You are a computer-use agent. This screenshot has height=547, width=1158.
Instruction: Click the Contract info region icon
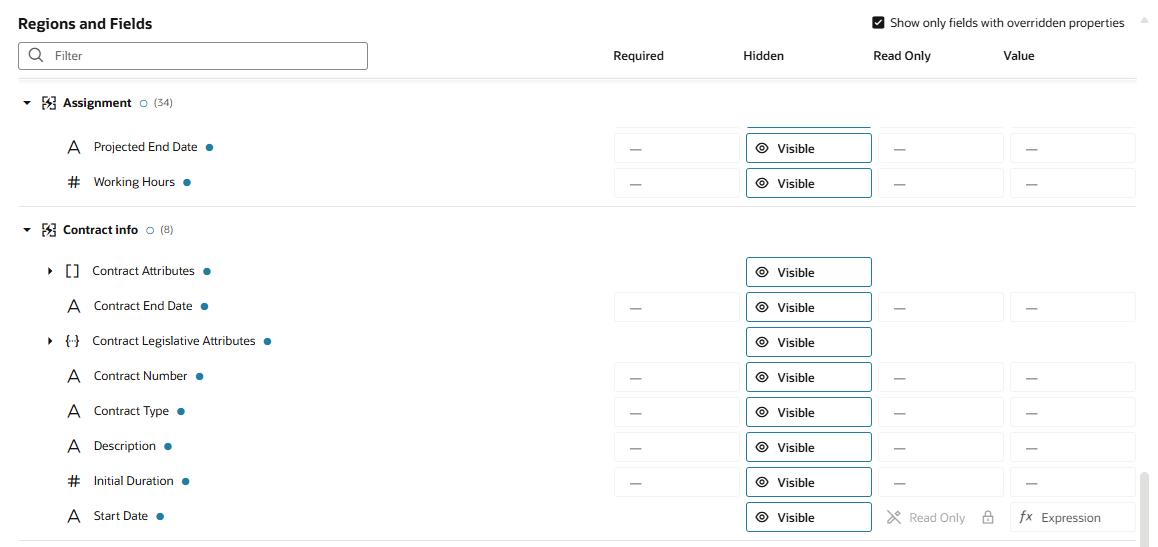click(48, 230)
